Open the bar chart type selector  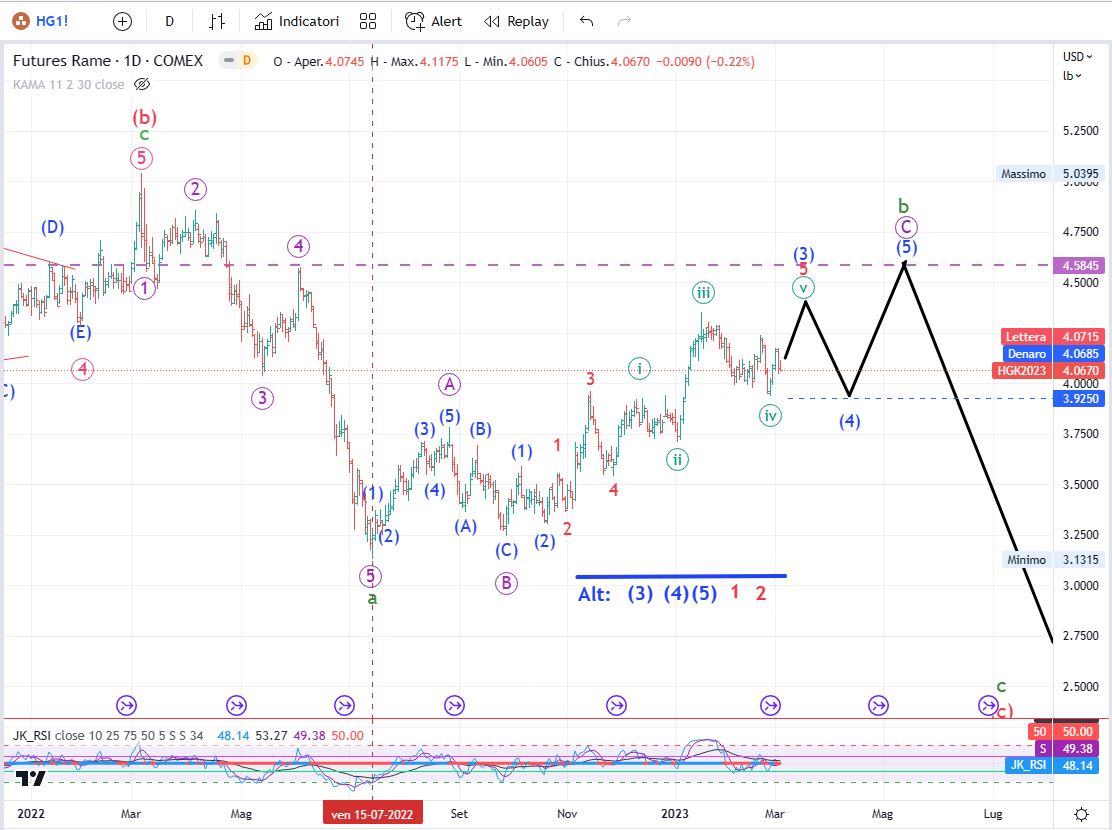[217, 21]
